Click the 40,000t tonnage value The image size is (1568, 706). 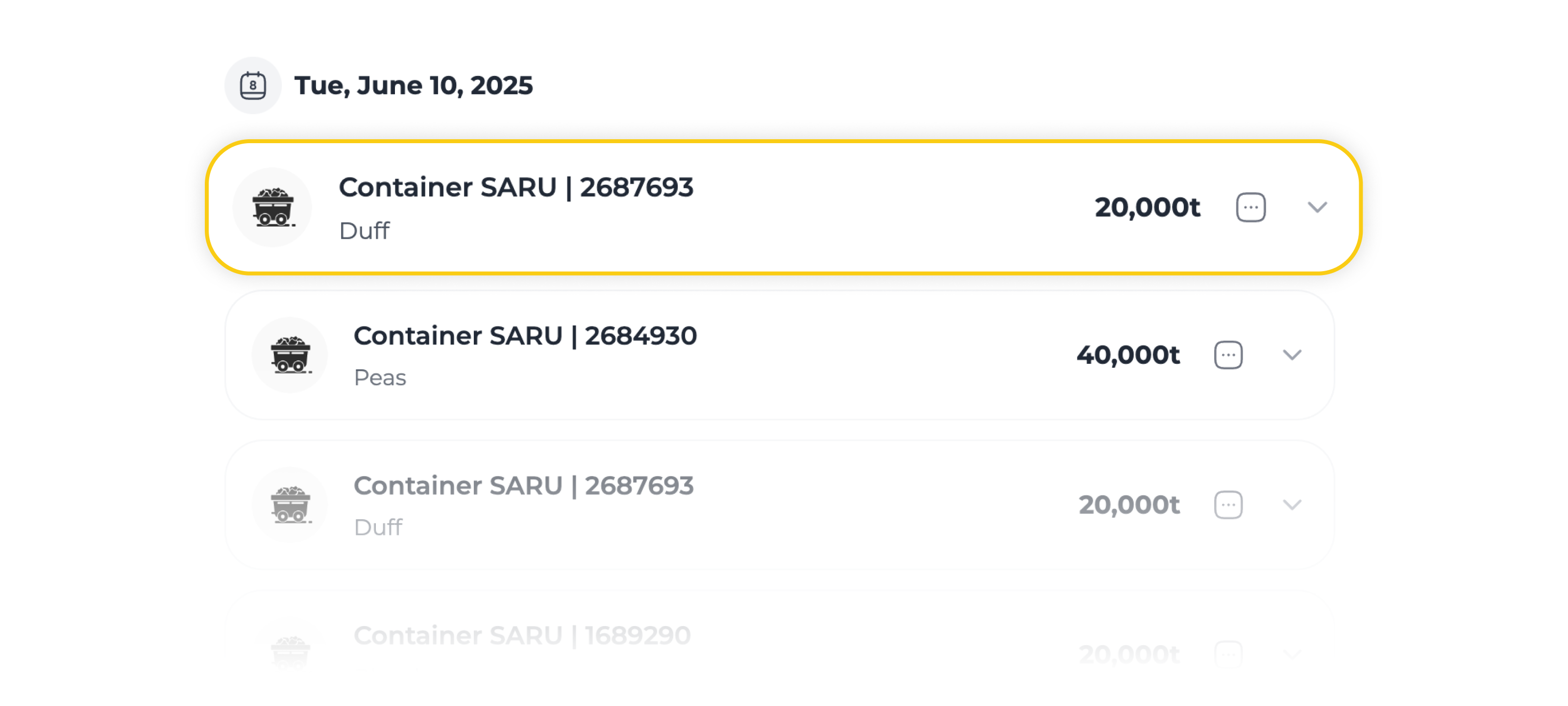pyautogui.click(x=1128, y=354)
